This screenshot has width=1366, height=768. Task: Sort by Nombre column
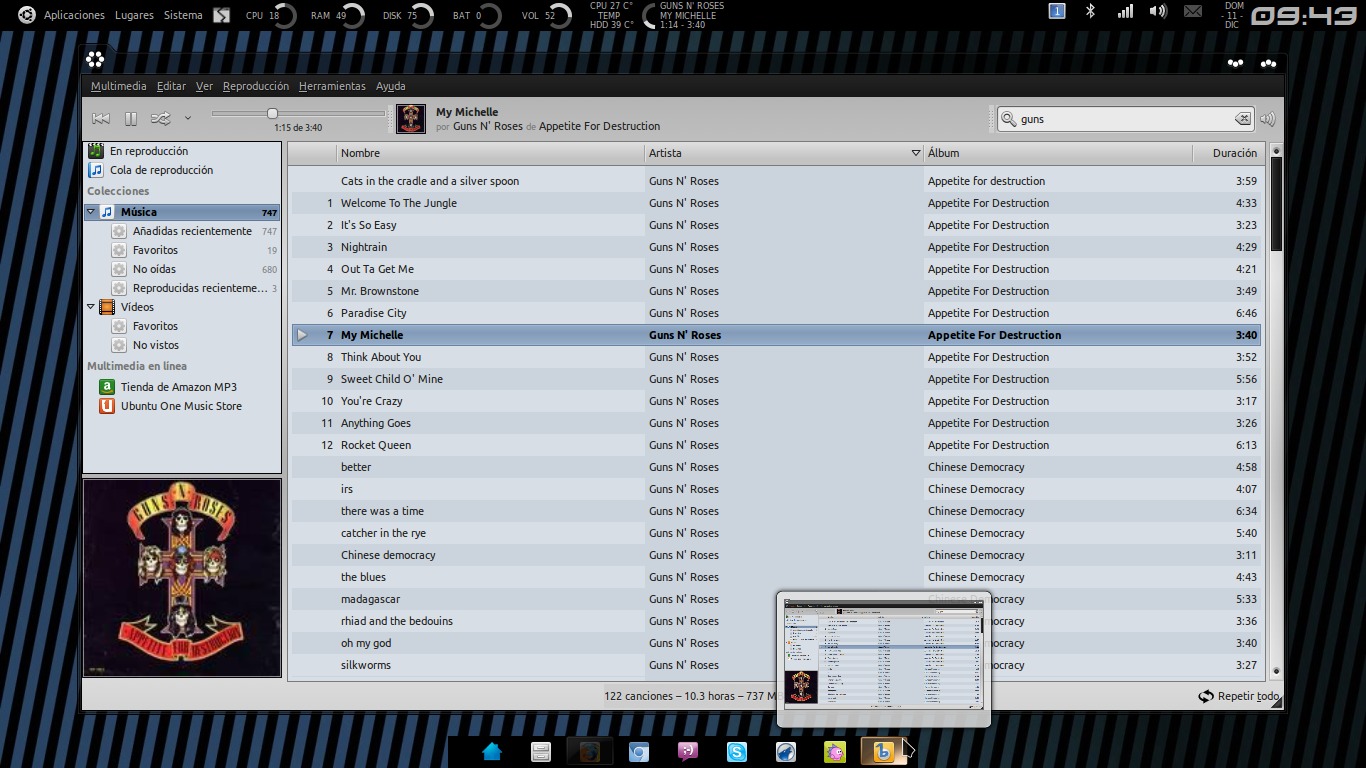click(x=490, y=153)
